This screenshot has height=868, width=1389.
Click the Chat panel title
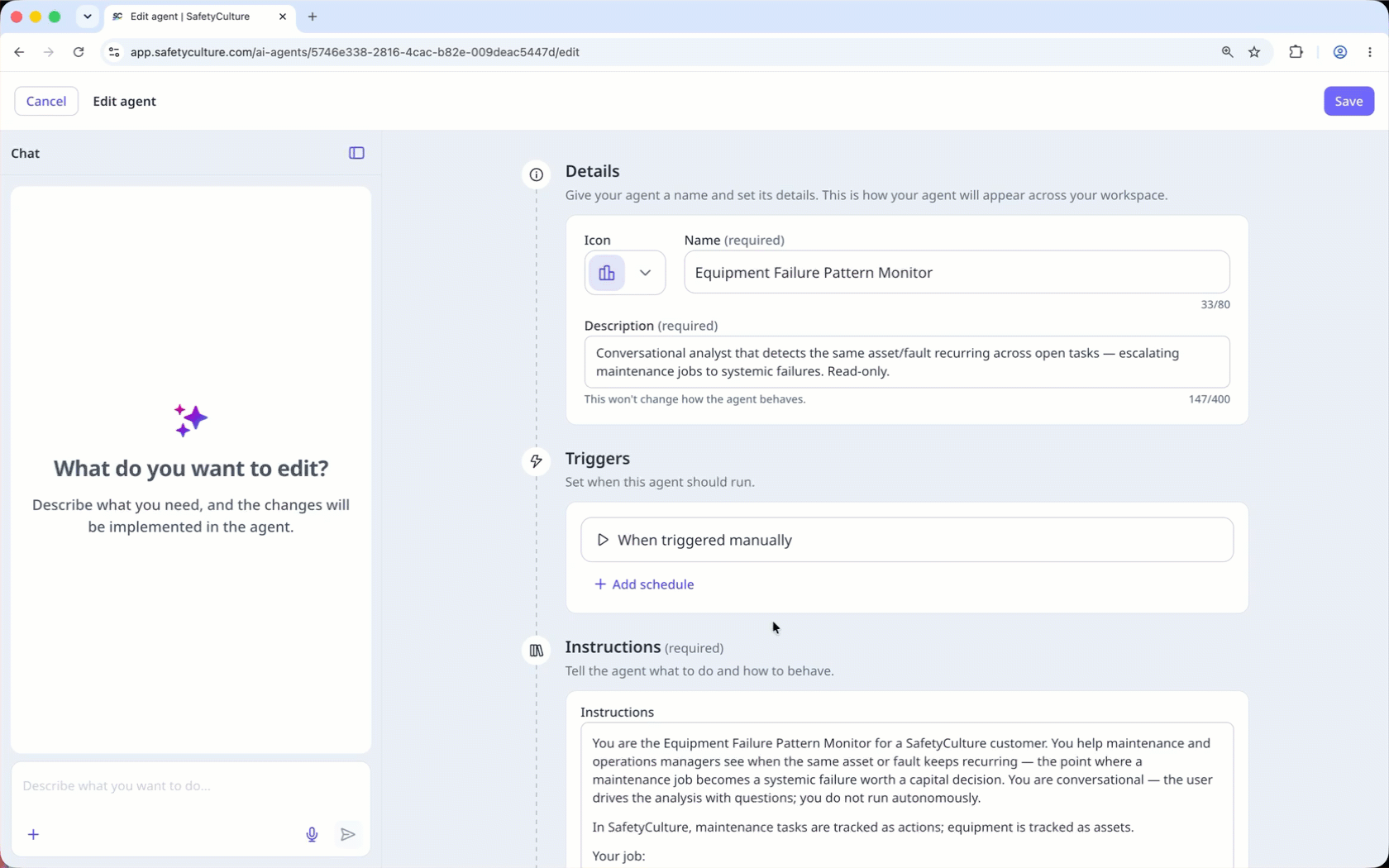pos(26,153)
